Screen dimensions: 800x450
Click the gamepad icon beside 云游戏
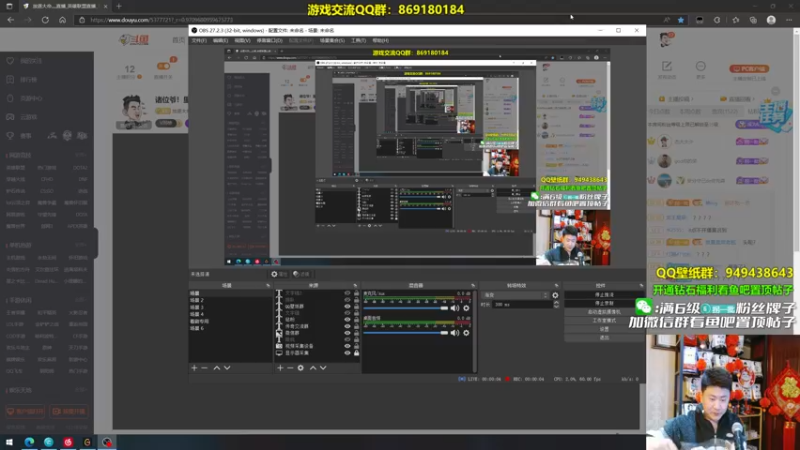click(x=10, y=117)
